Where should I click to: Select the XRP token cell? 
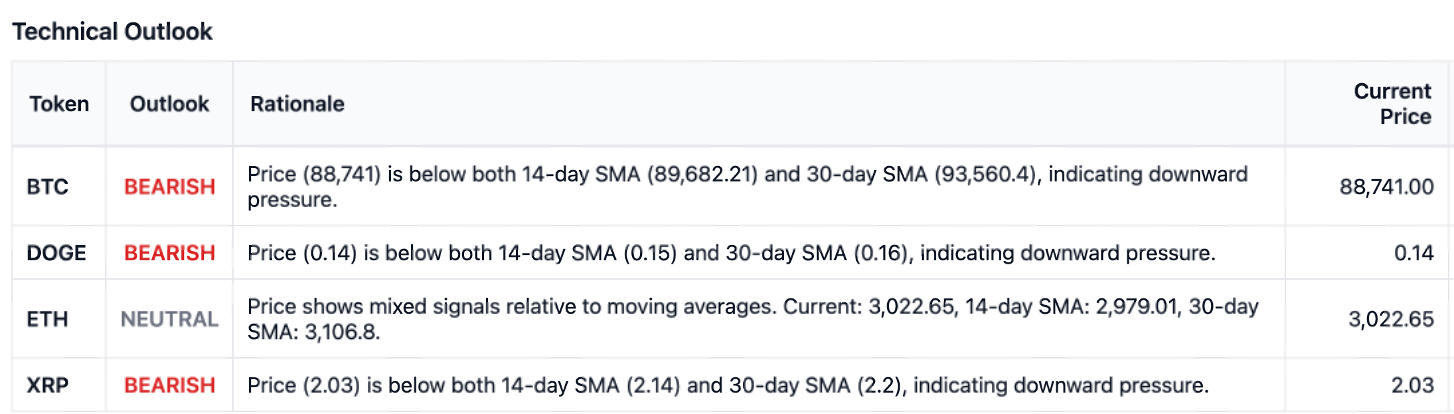tap(48, 385)
